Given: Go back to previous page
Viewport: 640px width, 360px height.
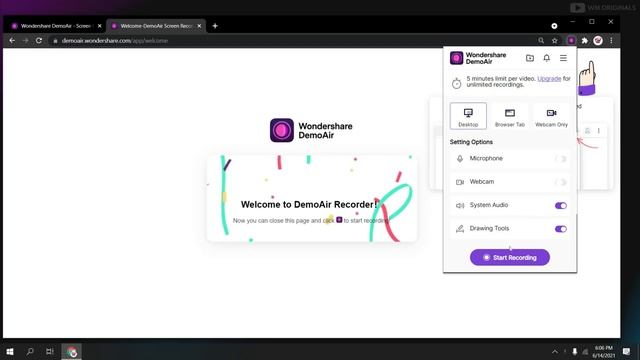Looking at the screenshot, I should point(12,40).
